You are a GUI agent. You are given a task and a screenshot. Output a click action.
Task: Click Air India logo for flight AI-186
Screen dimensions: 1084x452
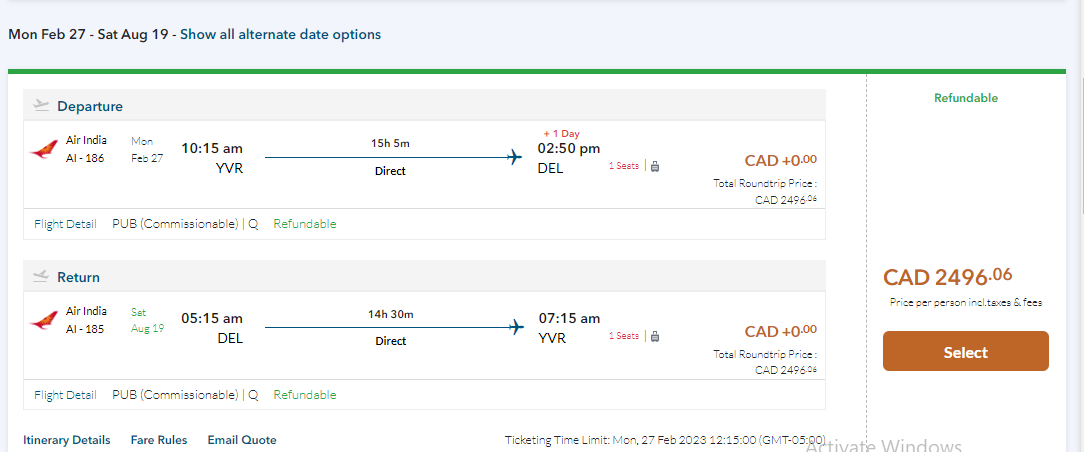point(44,150)
